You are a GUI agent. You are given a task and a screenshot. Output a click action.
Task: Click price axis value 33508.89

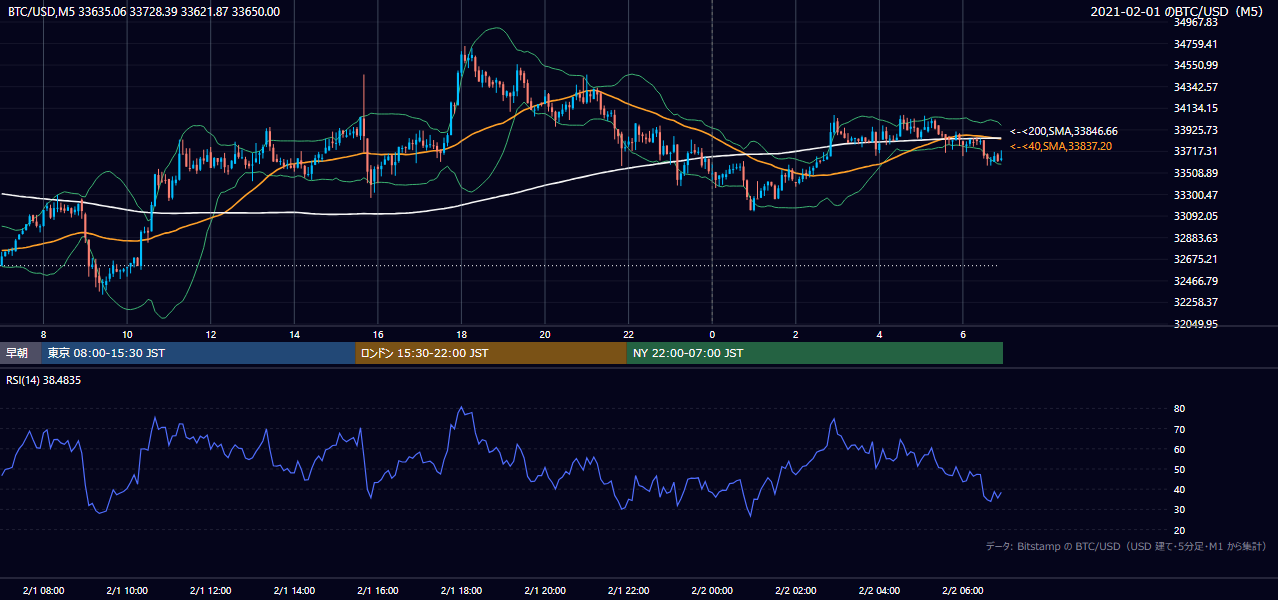[1195, 173]
